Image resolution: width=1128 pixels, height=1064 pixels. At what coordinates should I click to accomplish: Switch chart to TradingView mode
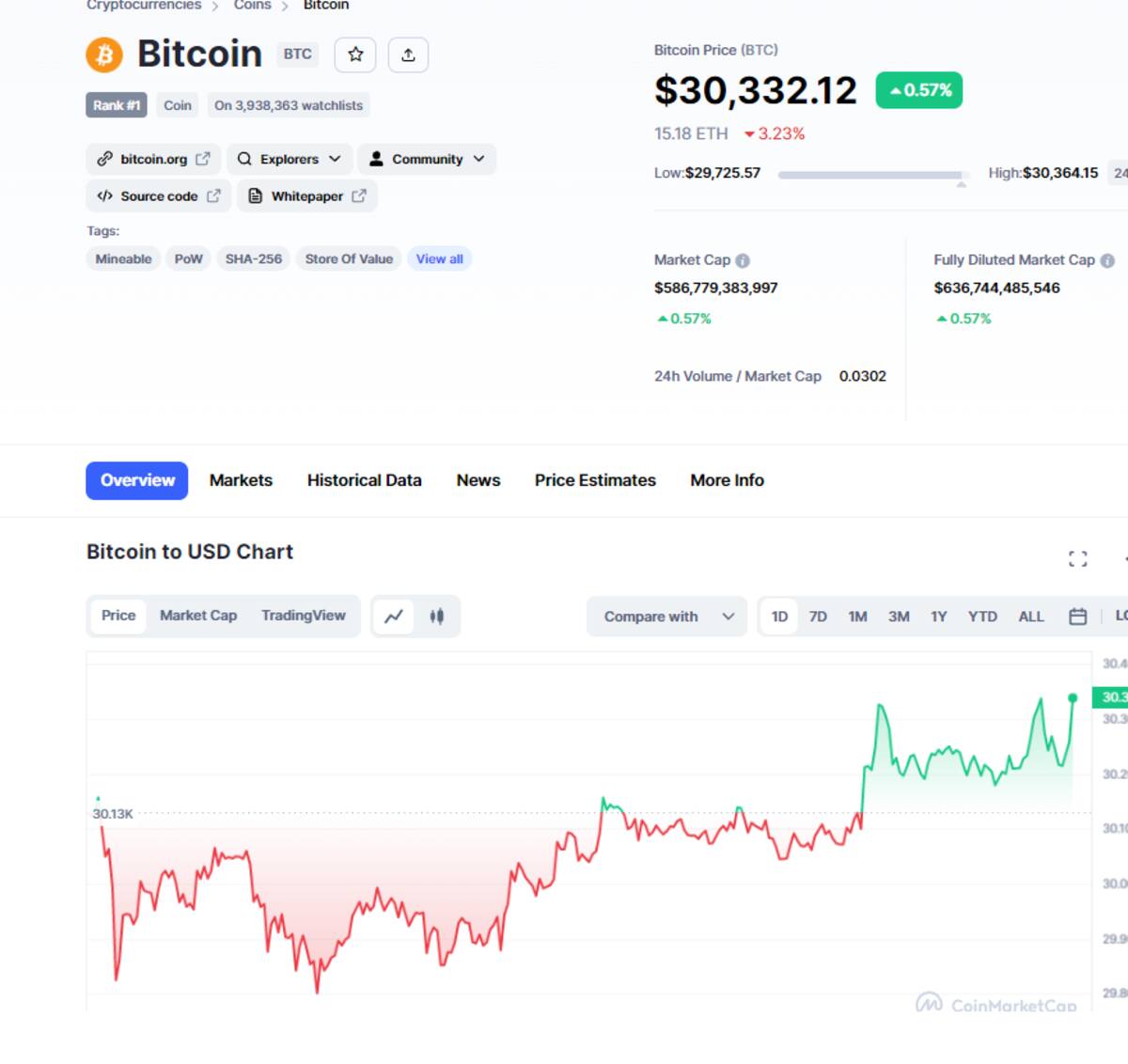[x=304, y=616]
